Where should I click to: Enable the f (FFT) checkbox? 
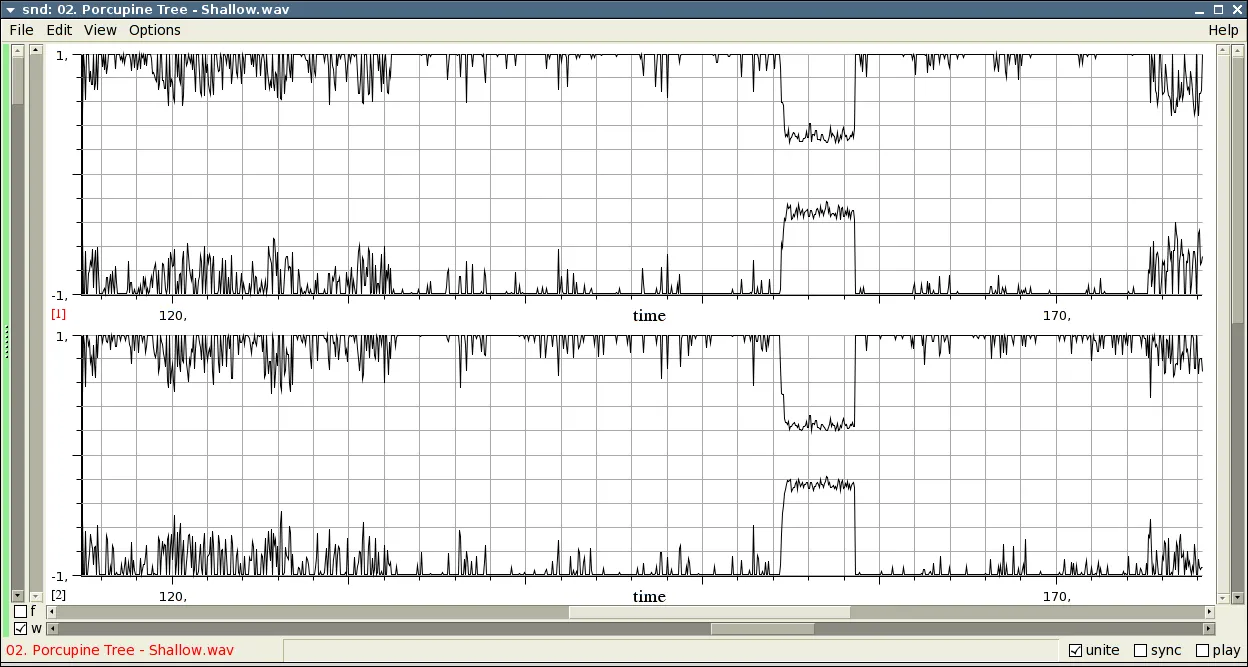[x=21, y=611]
